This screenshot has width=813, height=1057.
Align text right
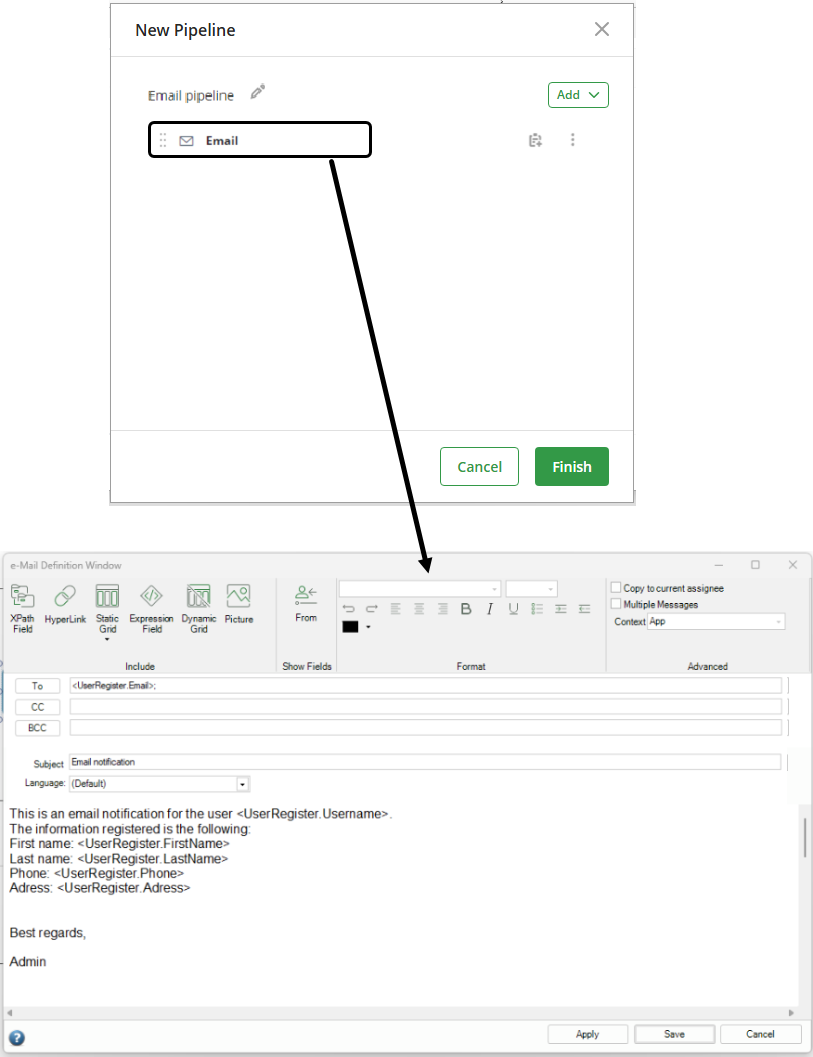(443, 609)
